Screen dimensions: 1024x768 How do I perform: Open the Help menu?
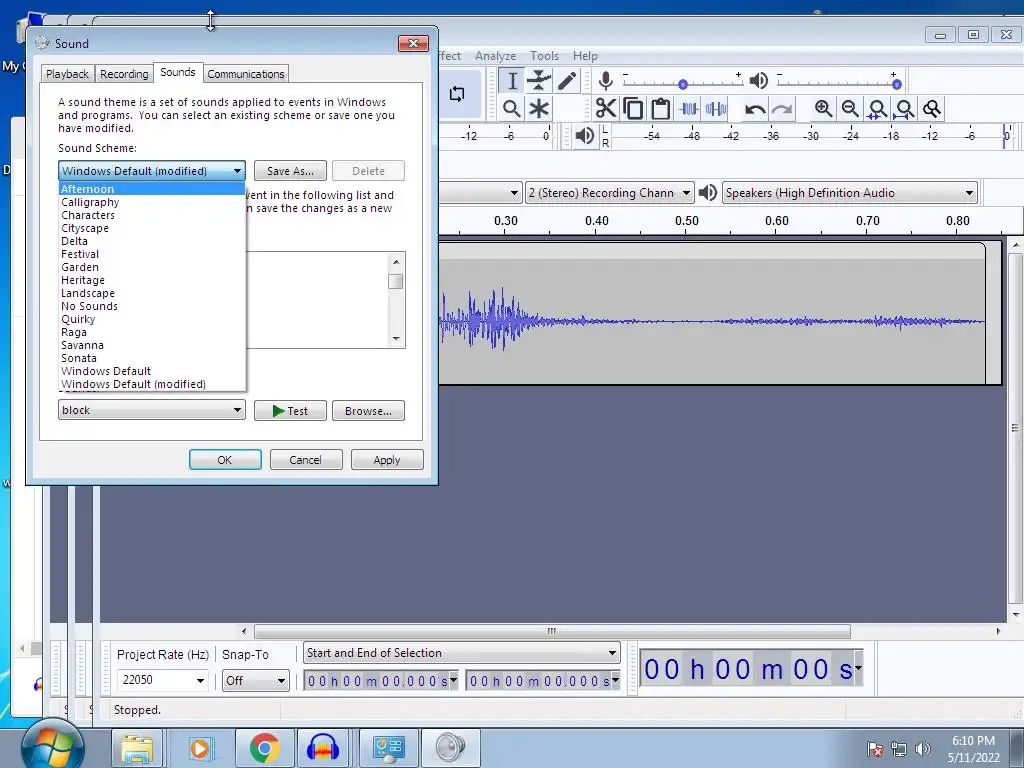[x=585, y=56]
